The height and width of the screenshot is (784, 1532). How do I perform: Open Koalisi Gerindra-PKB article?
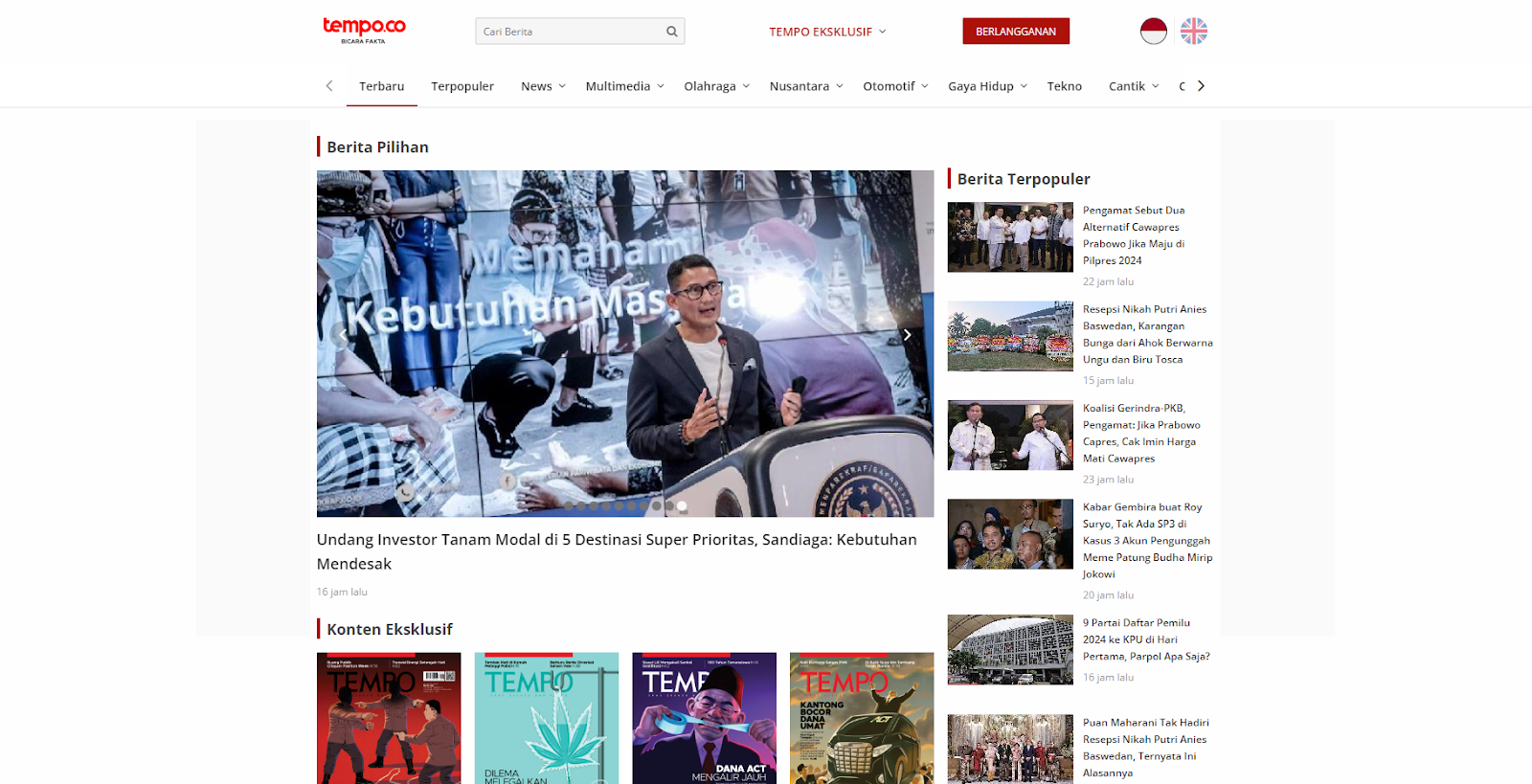1141,433
